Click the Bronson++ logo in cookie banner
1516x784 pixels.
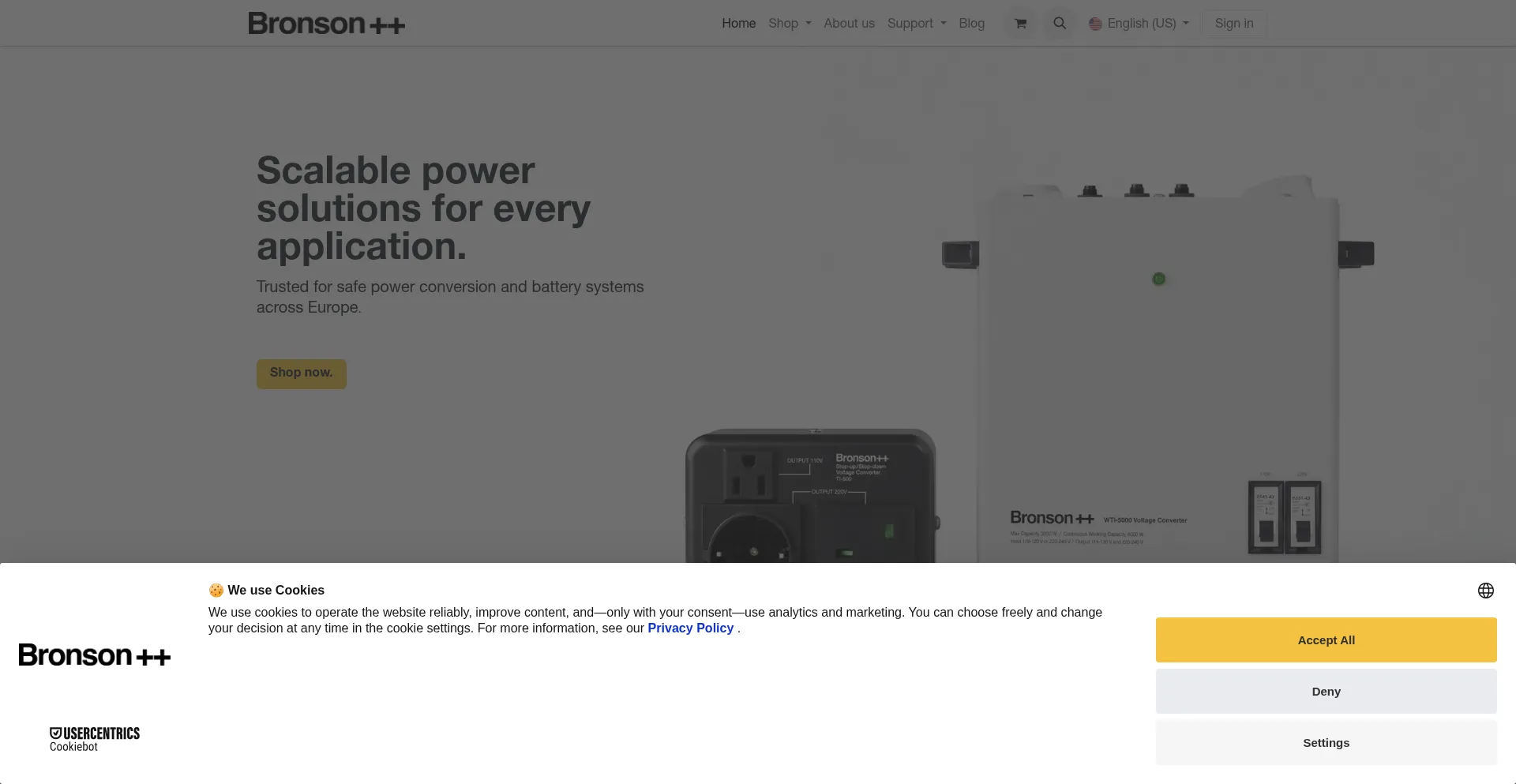[95, 655]
